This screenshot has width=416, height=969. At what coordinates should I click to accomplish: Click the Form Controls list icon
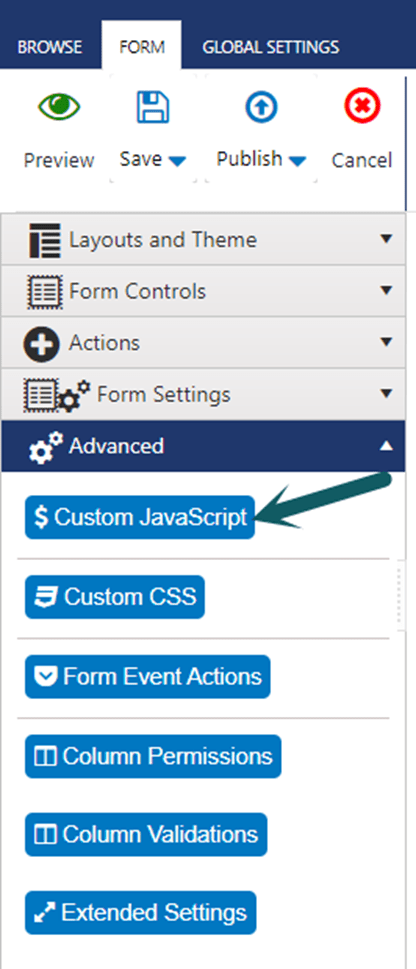coord(45,291)
